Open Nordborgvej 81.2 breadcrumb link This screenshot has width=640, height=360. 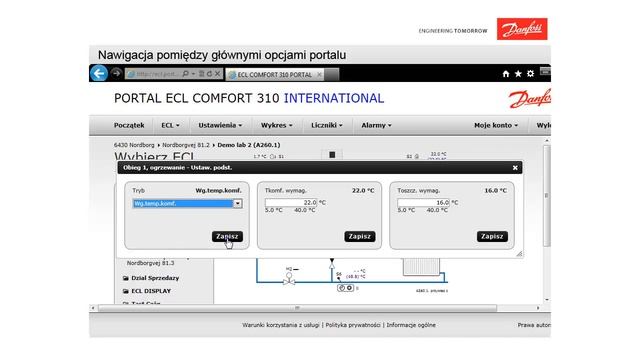186,145
